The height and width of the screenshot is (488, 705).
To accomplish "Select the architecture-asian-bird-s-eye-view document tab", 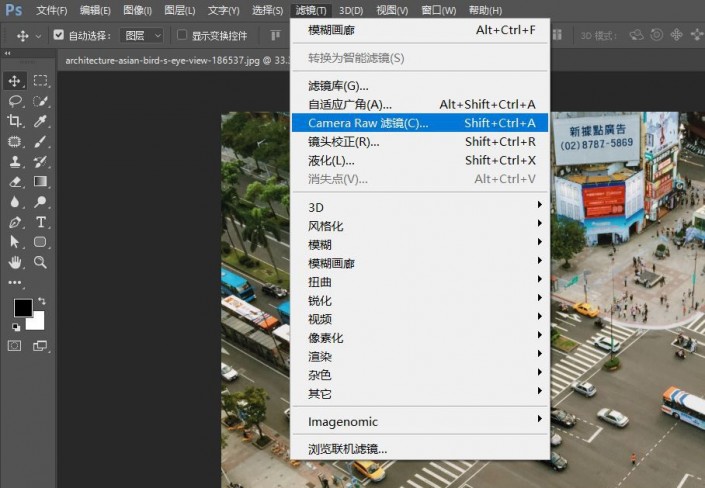I will click(x=175, y=60).
